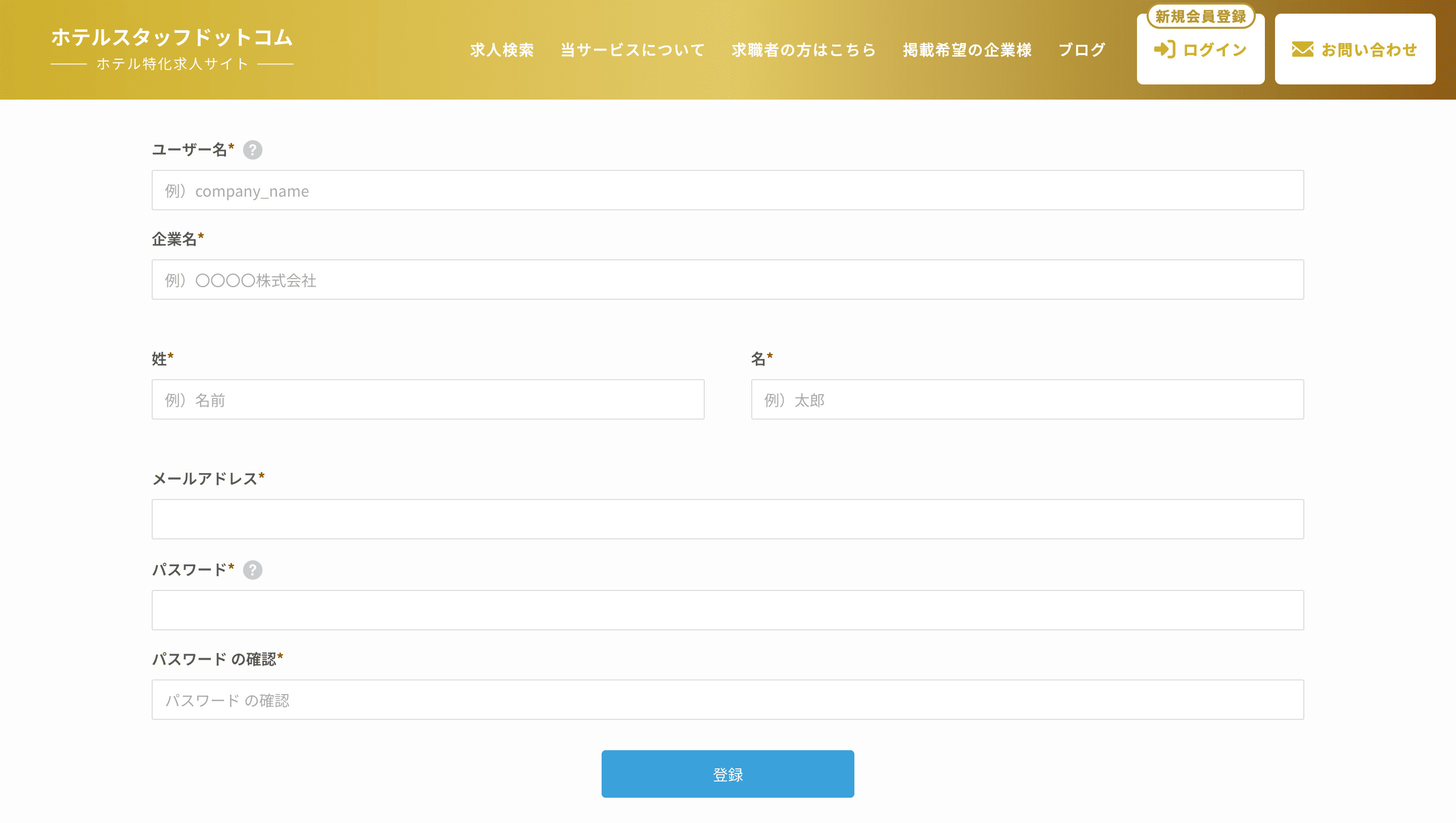The height and width of the screenshot is (823, 1456).
Task: Open 求職者の方はこちら navigation link
Action: (803, 50)
